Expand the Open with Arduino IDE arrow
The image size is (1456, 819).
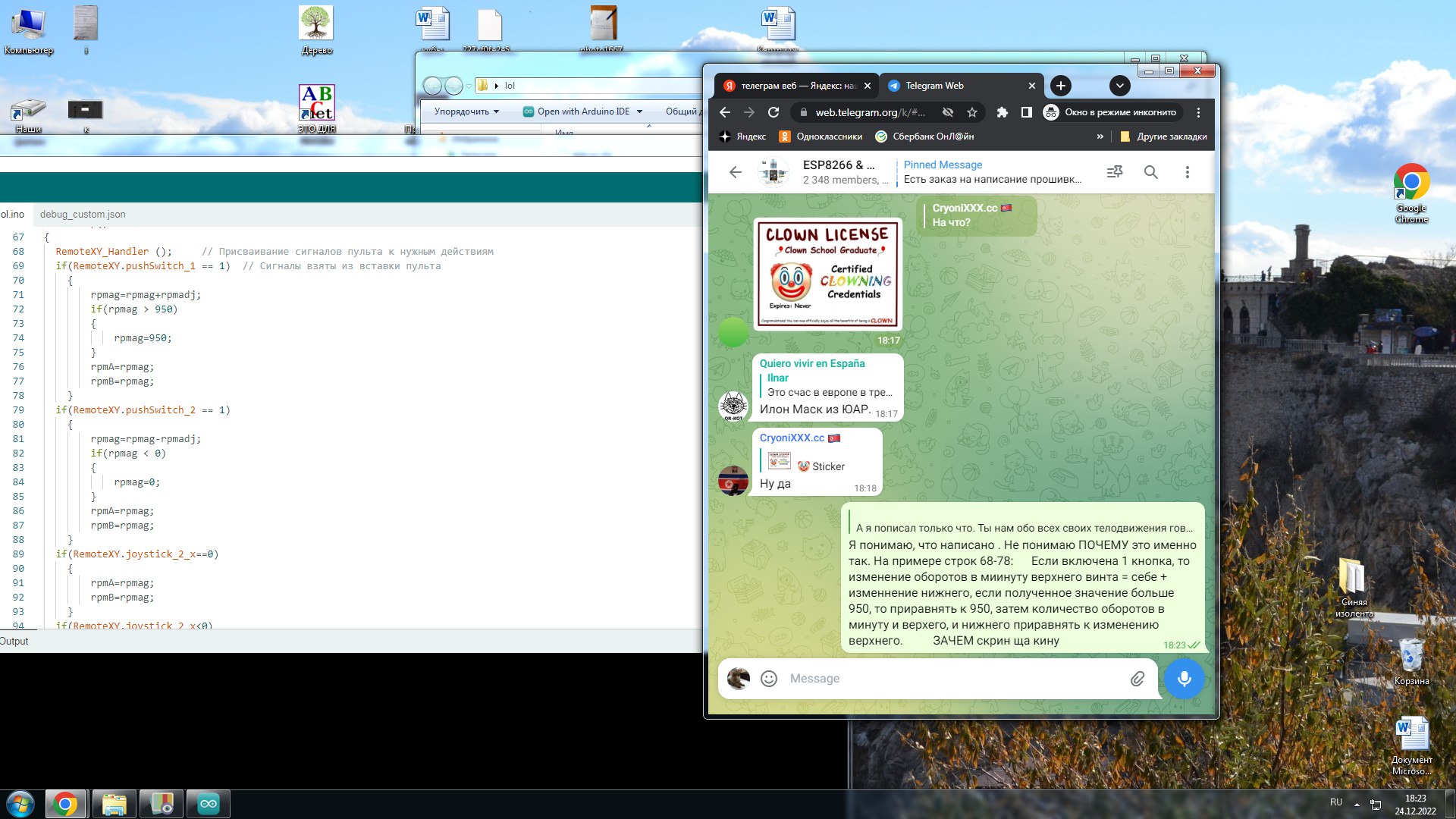(639, 111)
